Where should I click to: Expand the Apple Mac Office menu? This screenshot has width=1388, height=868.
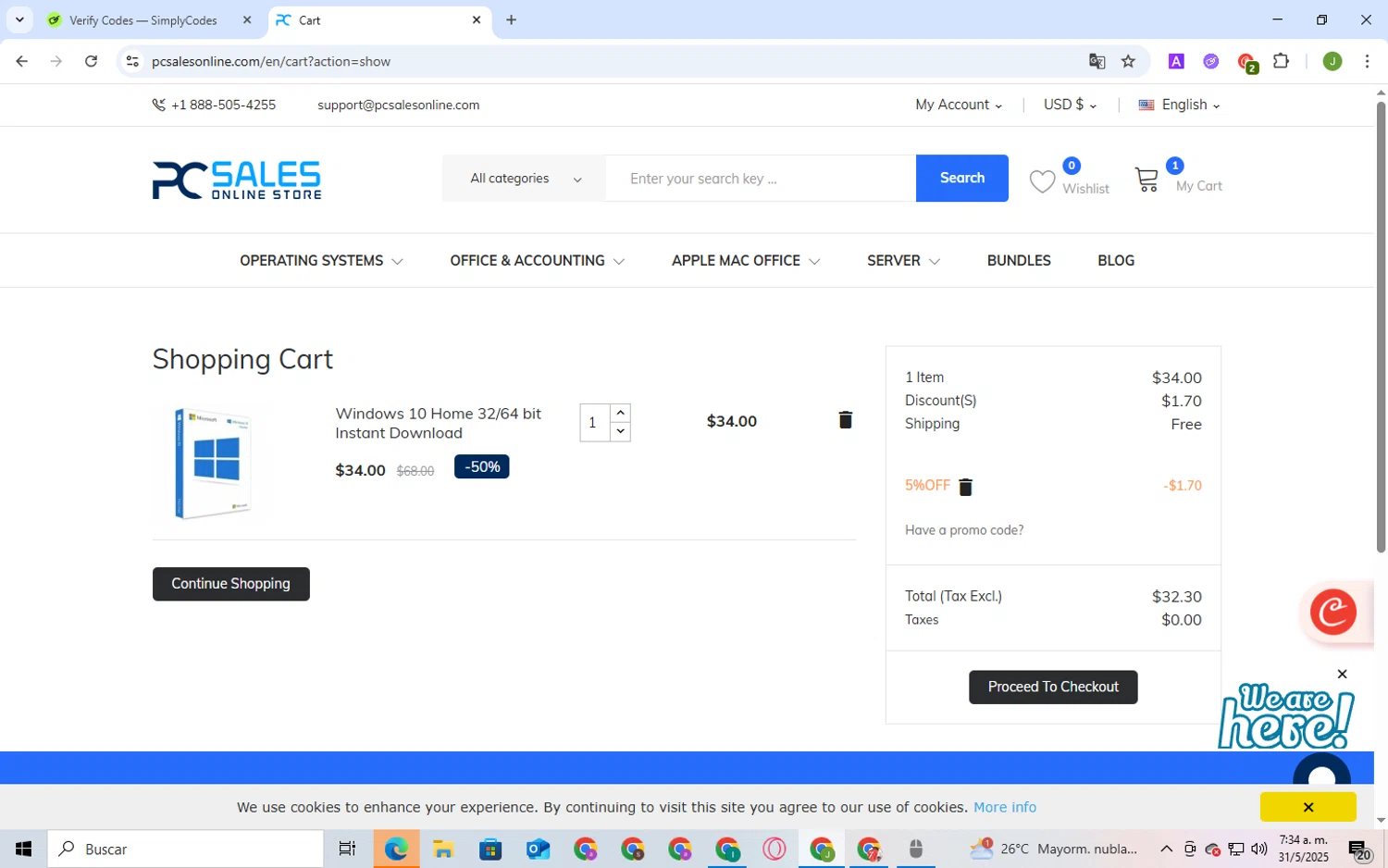[x=746, y=261]
